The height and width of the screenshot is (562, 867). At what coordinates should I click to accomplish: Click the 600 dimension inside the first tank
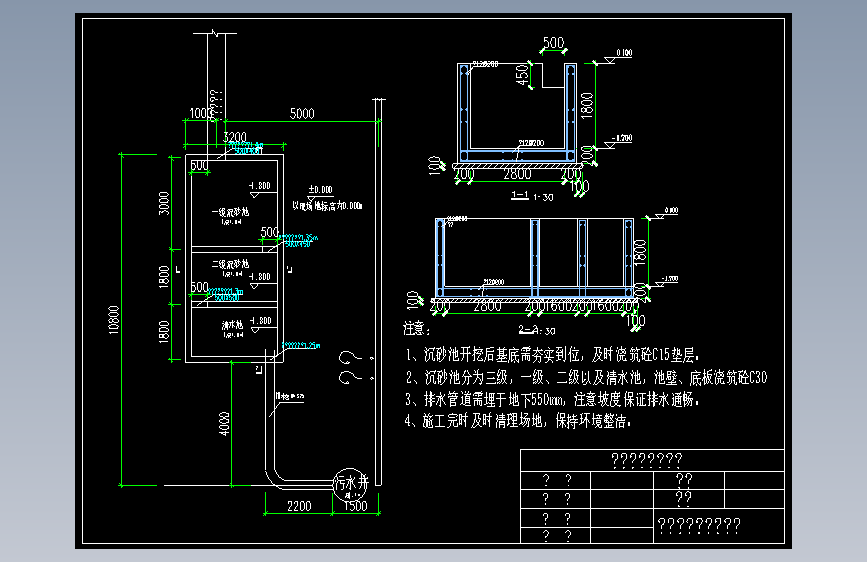click(199, 165)
